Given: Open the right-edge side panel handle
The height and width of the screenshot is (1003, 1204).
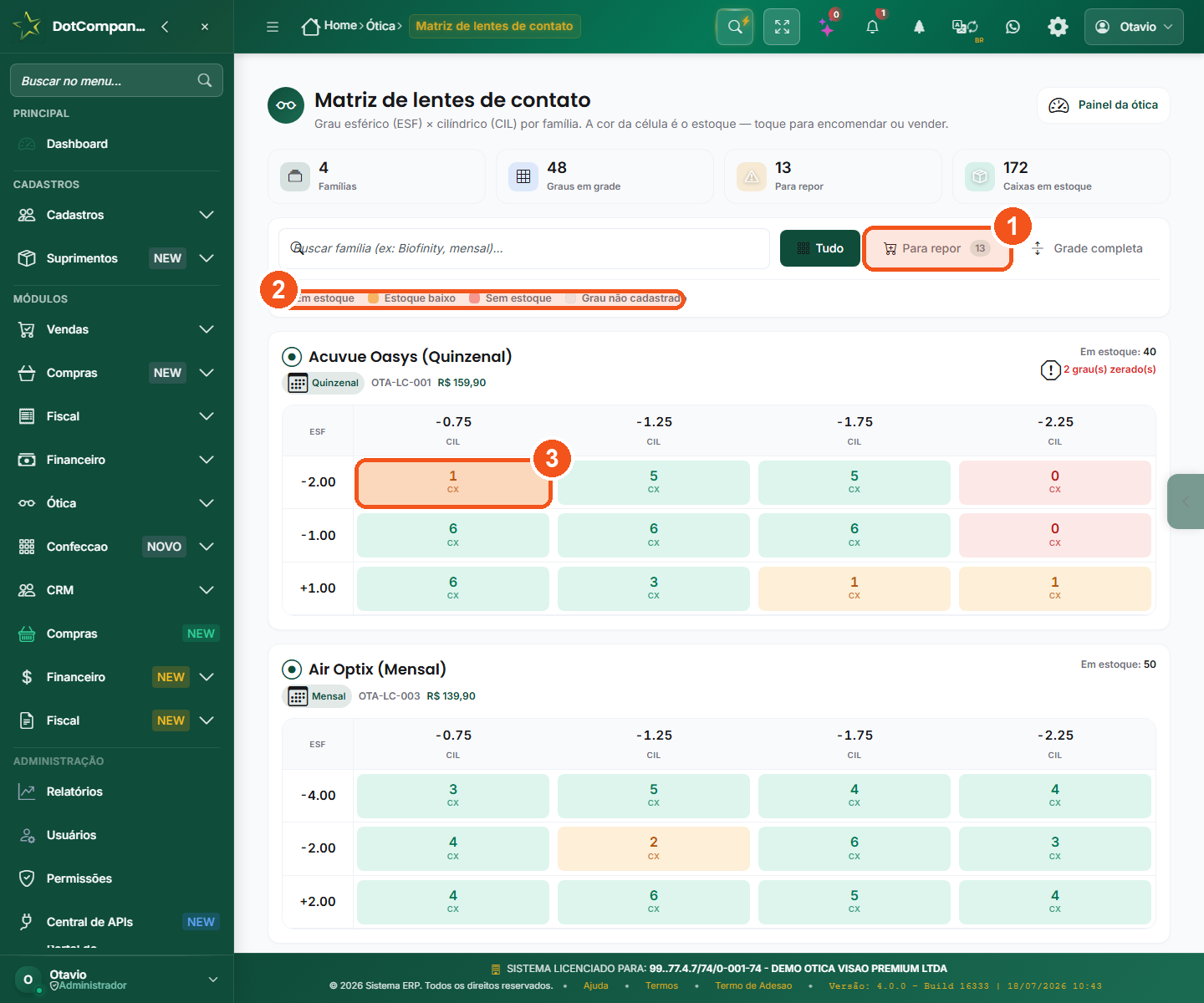Looking at the screenshot, I should 1186,501.
